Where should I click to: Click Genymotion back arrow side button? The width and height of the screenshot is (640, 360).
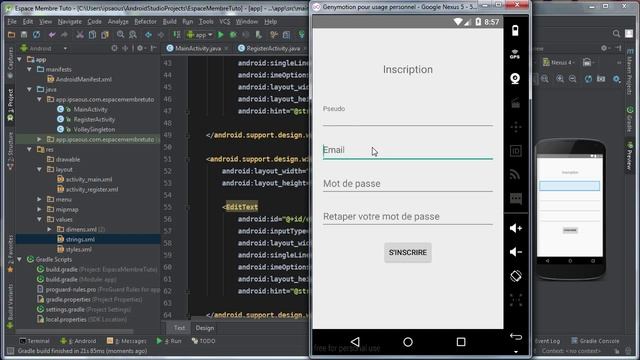(516, 337)
